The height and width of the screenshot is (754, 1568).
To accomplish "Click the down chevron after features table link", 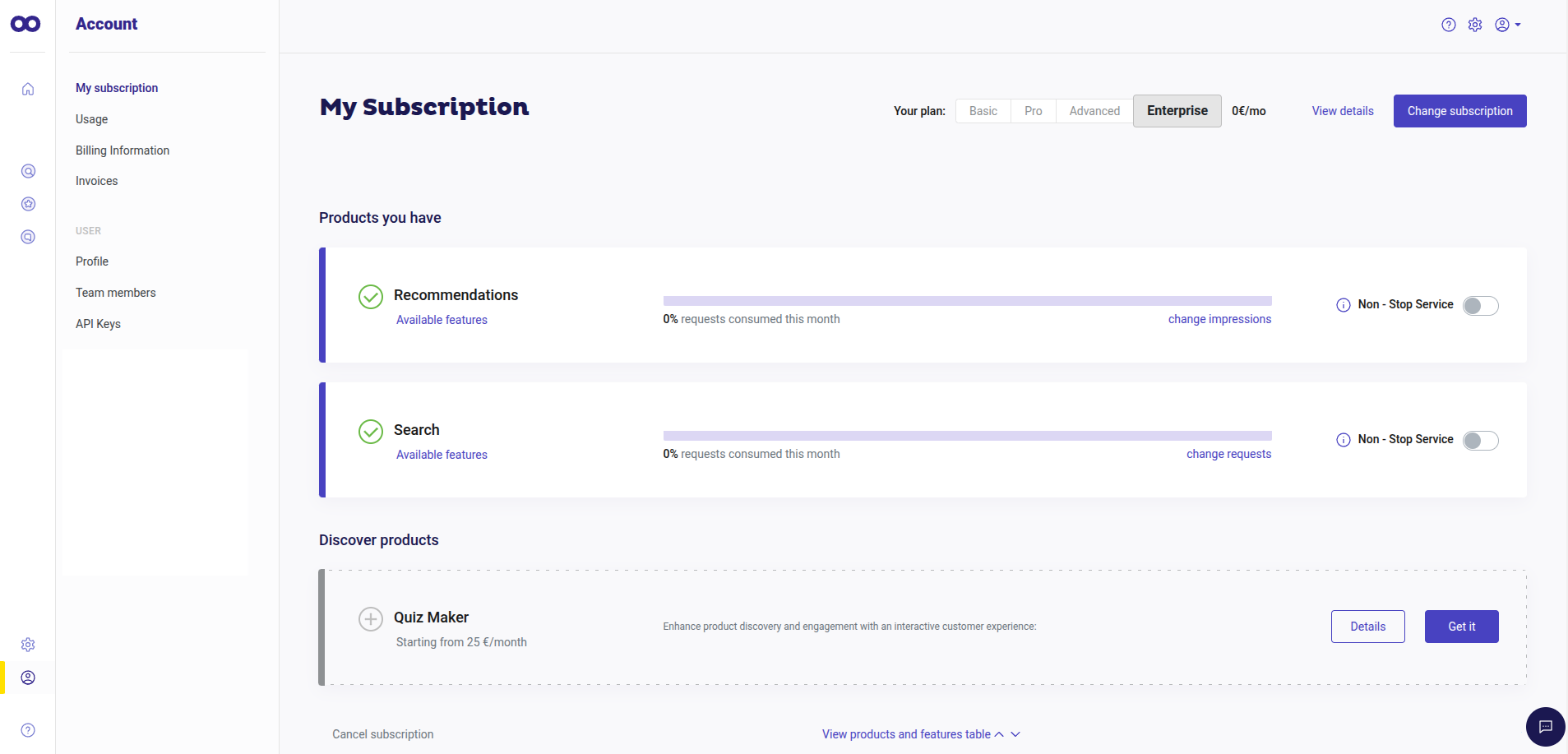I will tap(1015, 734).
